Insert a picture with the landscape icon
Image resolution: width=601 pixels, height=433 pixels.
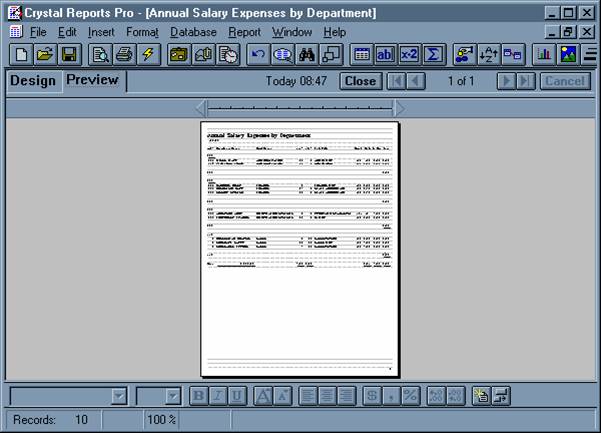pyautogui.click(x=568, y=54)
